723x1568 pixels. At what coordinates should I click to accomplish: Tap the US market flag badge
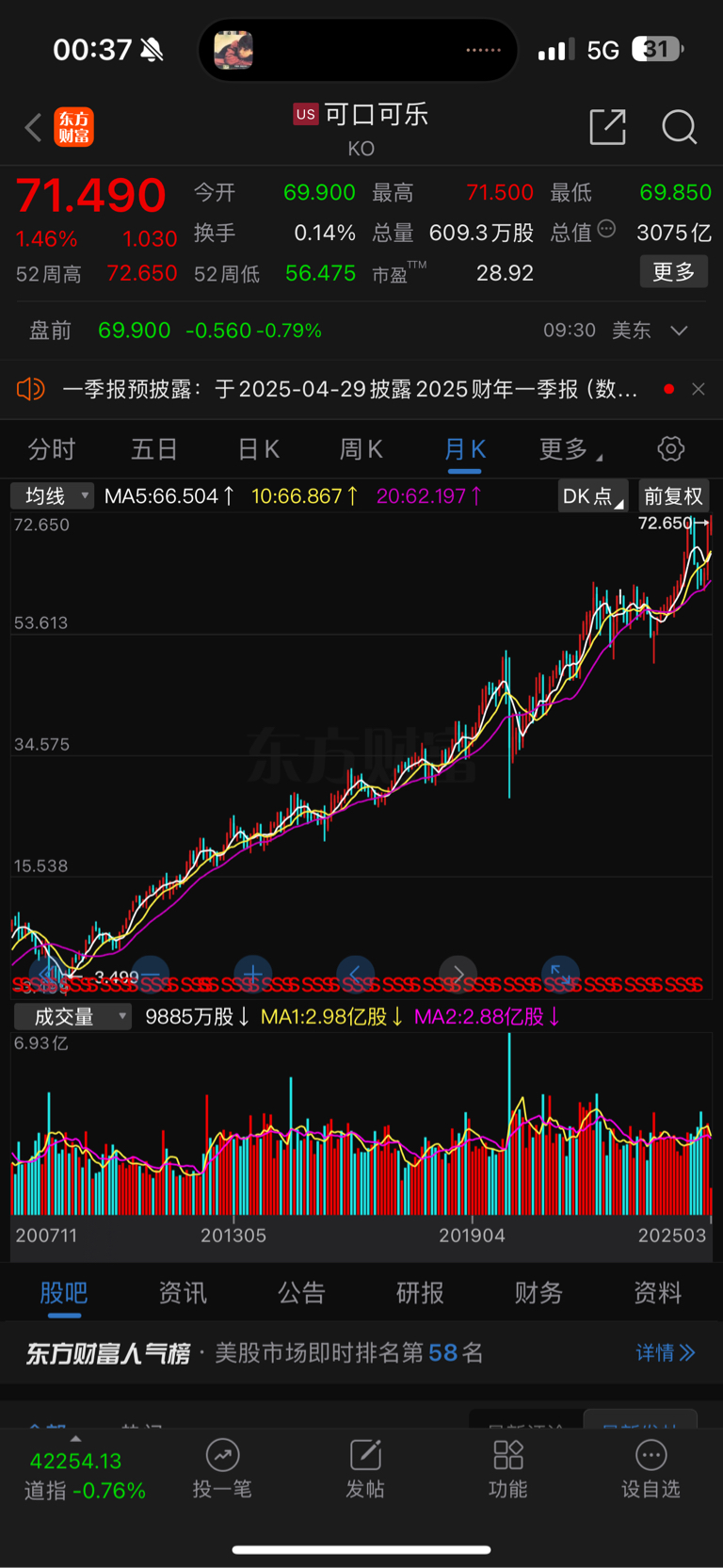coord(305,115)
